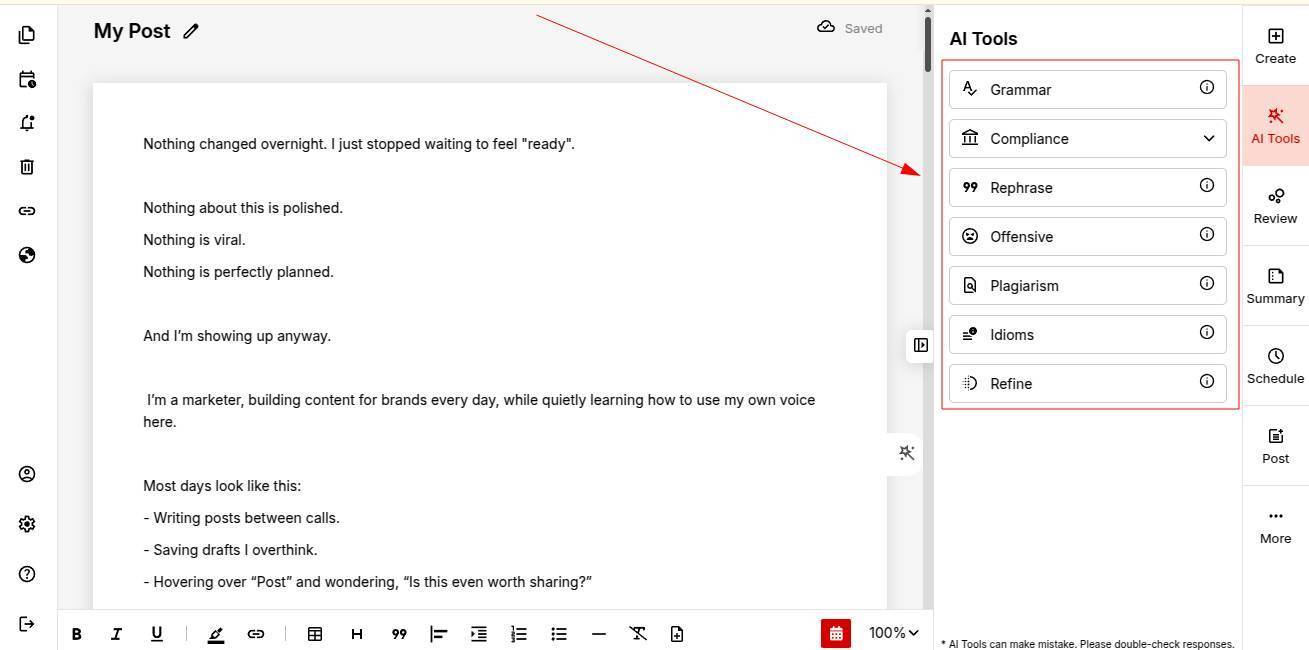Switch to the Review tab
Viewport: 1309px width, 650px height.
(x=1275, y=206)
